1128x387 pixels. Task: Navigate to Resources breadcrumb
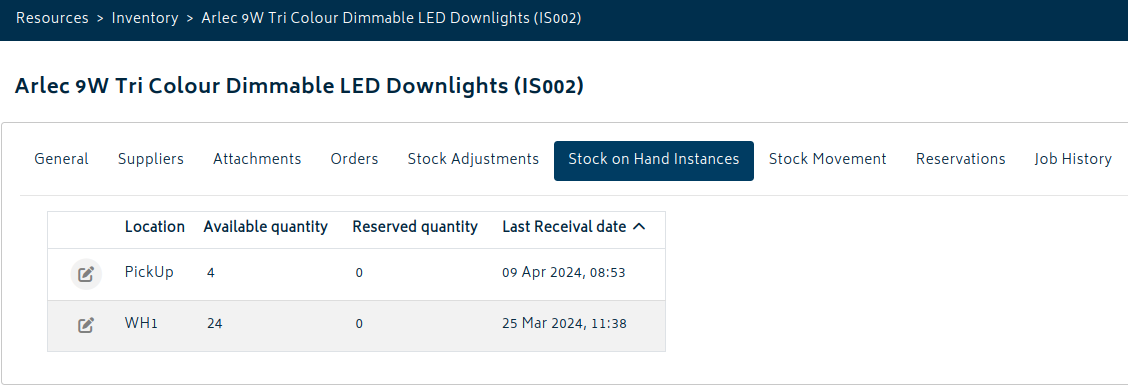pyautogui.click(x=53, y=18)
